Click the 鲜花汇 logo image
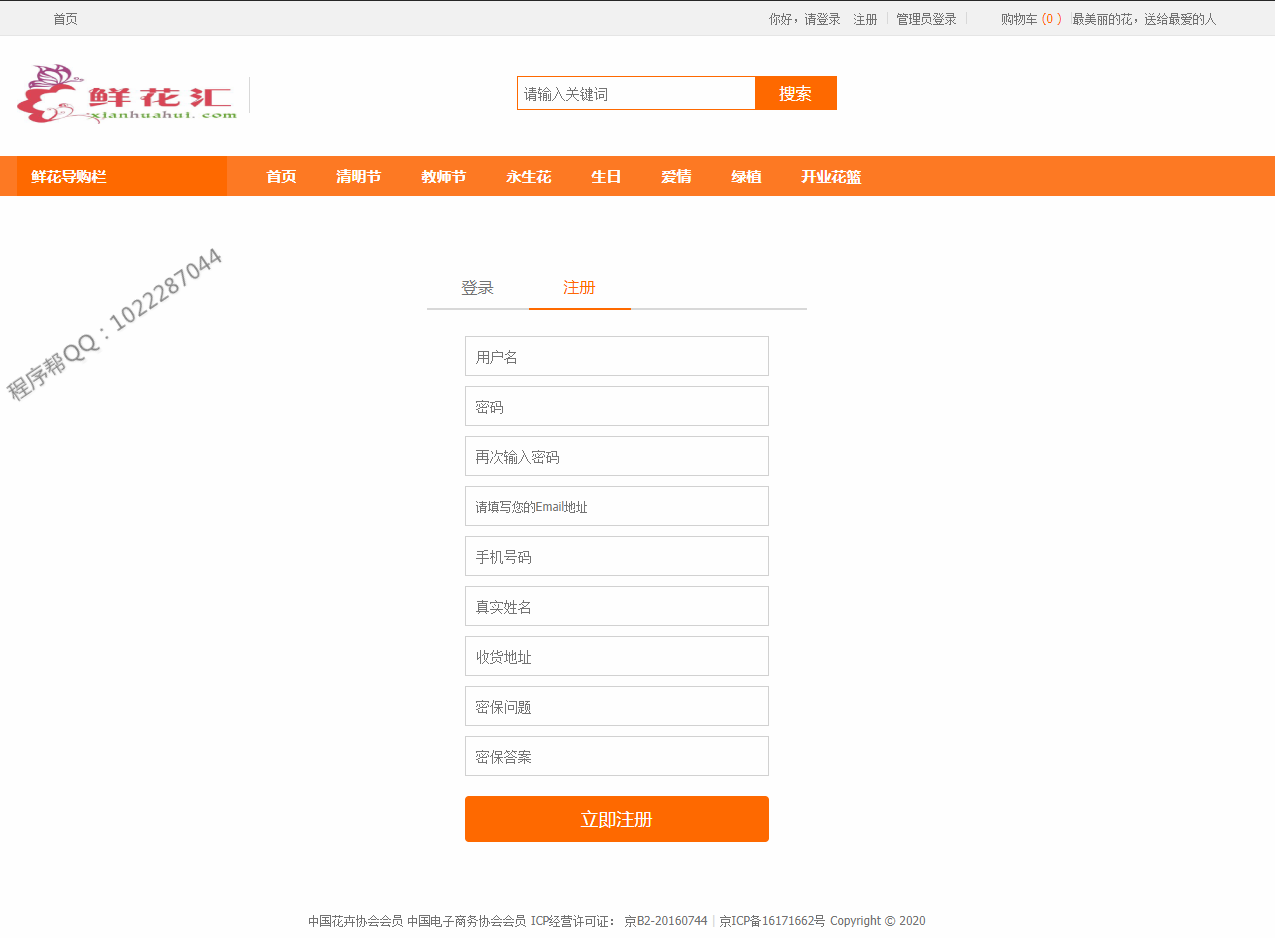The image size is (1275, 938). (128, 94)
